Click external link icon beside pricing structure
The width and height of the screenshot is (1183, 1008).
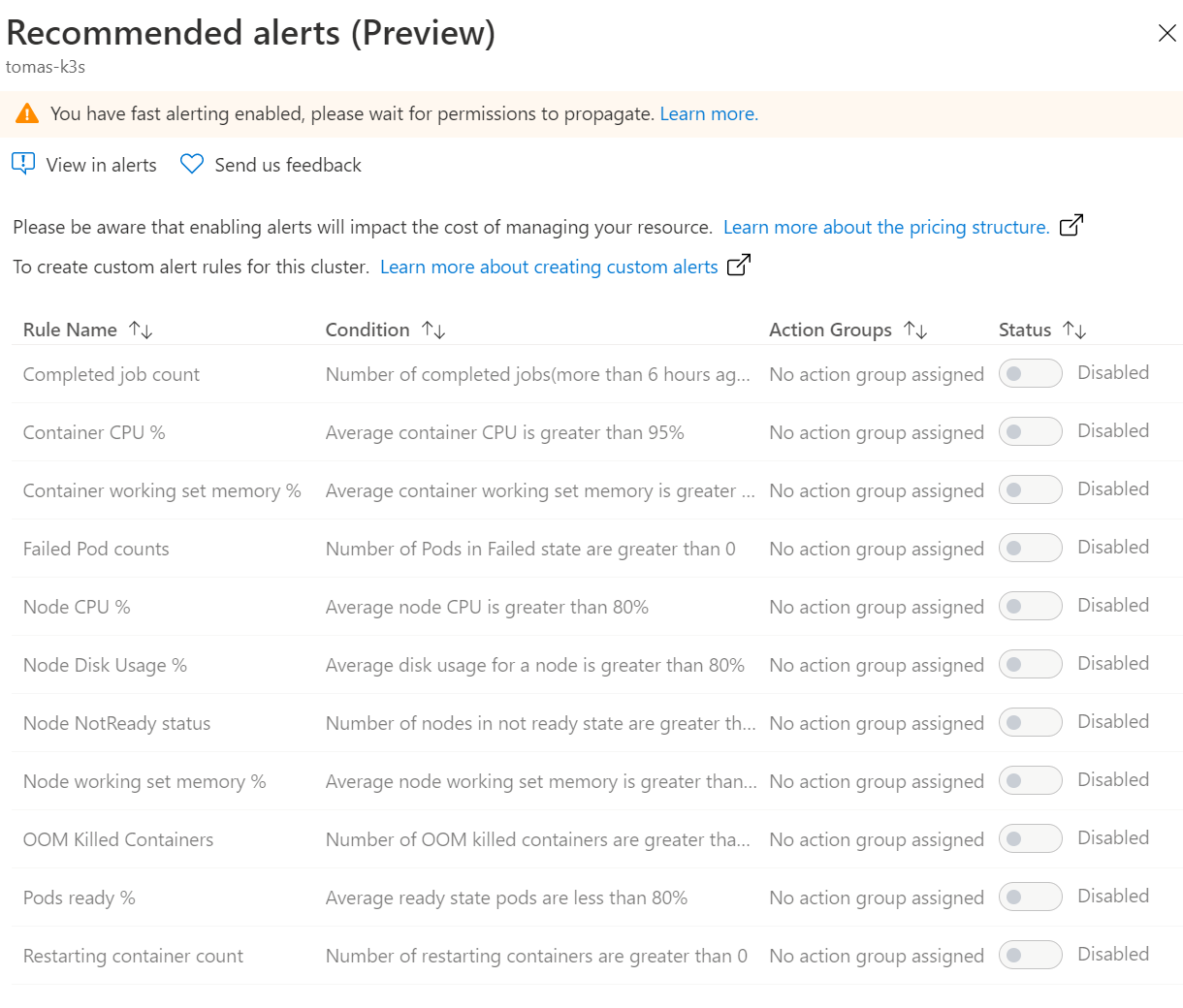(x=1071, y=226)
